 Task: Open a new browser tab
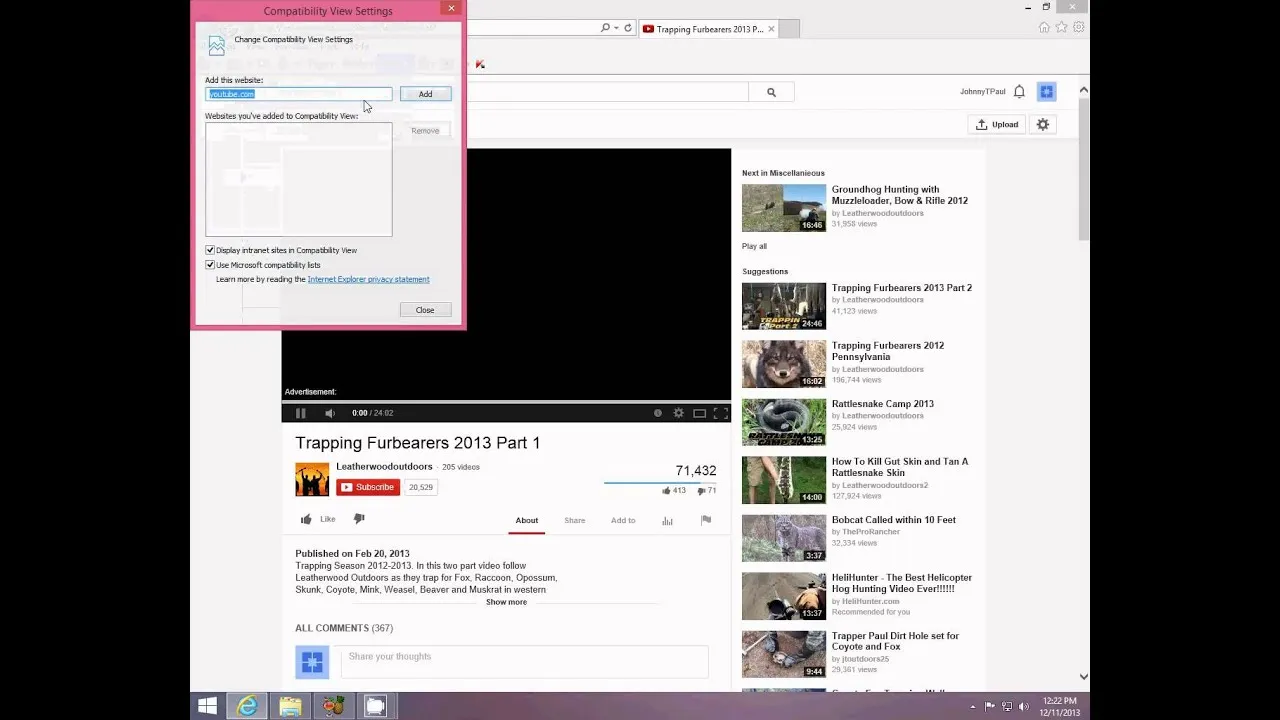pyautogui.click(x=788, y=29)
